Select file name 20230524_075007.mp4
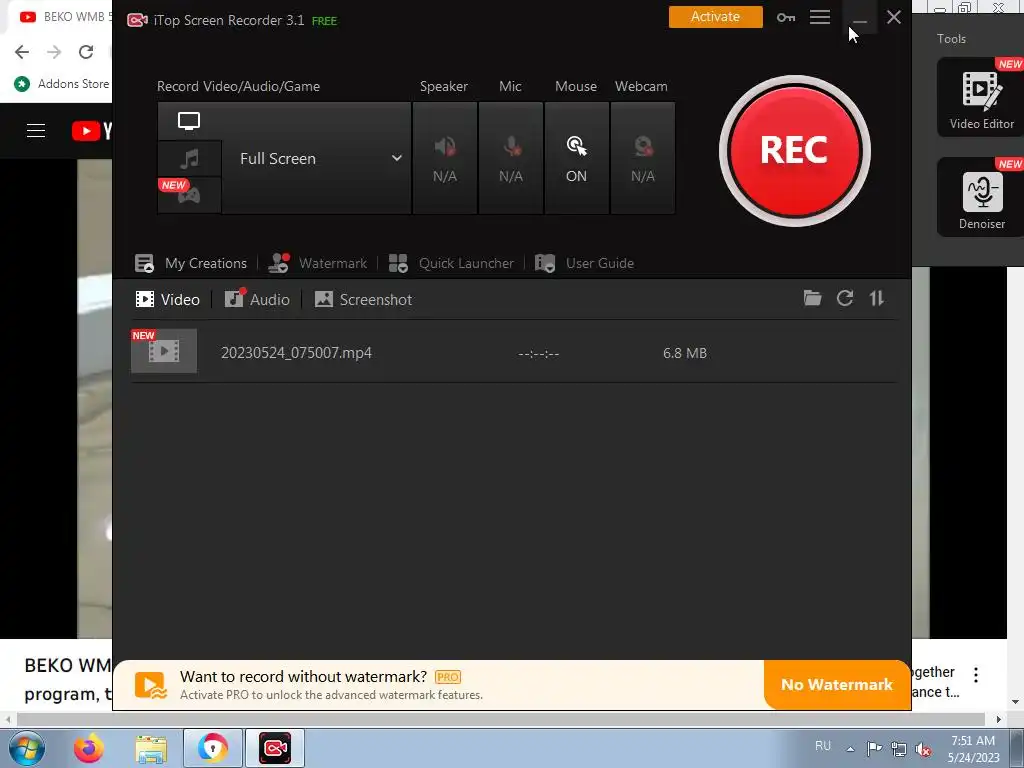This screenshot has width=1024, height=768. click(296, 353)
